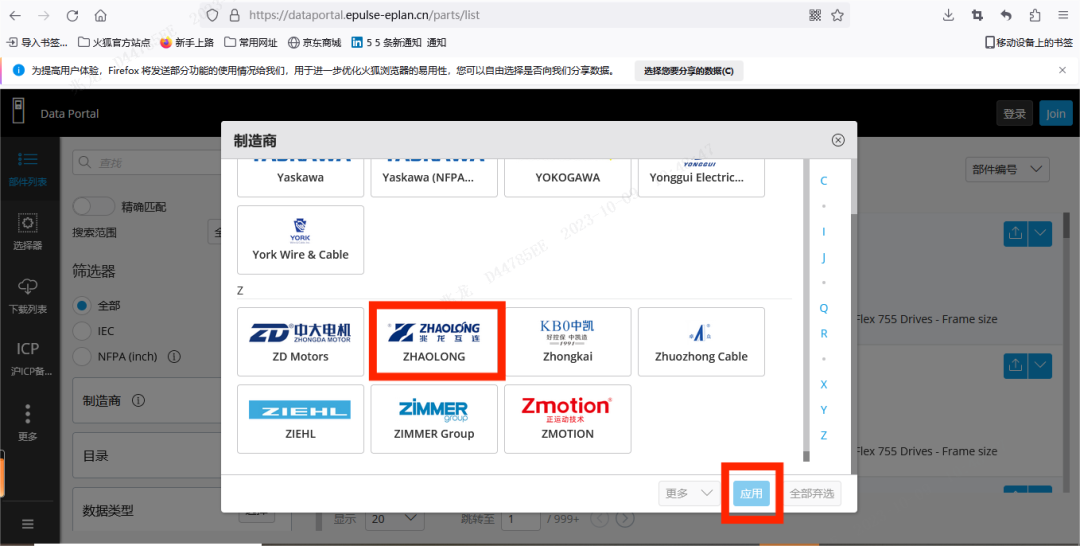Open the 火狐官方站点 bookmark folder
This screenshot has width=1080, height=546.
(x=114, y=43)
